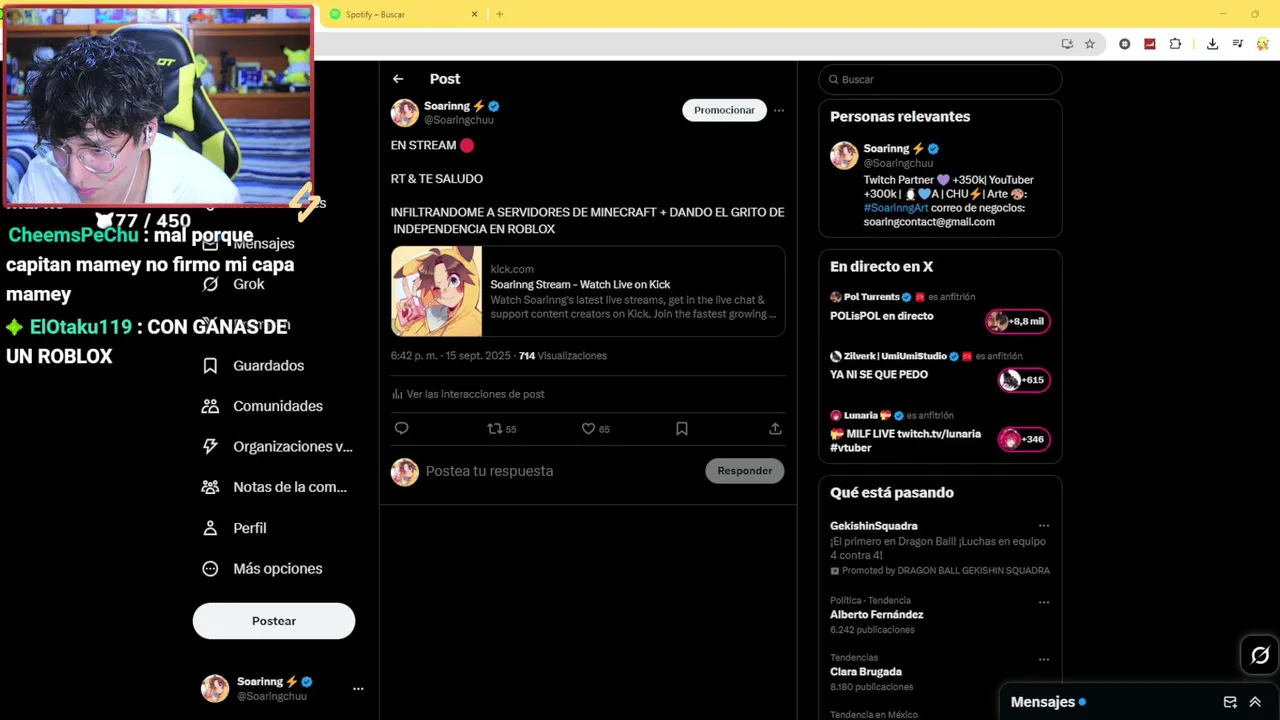Bookmark the post with bookmark icon

(682, 428)
